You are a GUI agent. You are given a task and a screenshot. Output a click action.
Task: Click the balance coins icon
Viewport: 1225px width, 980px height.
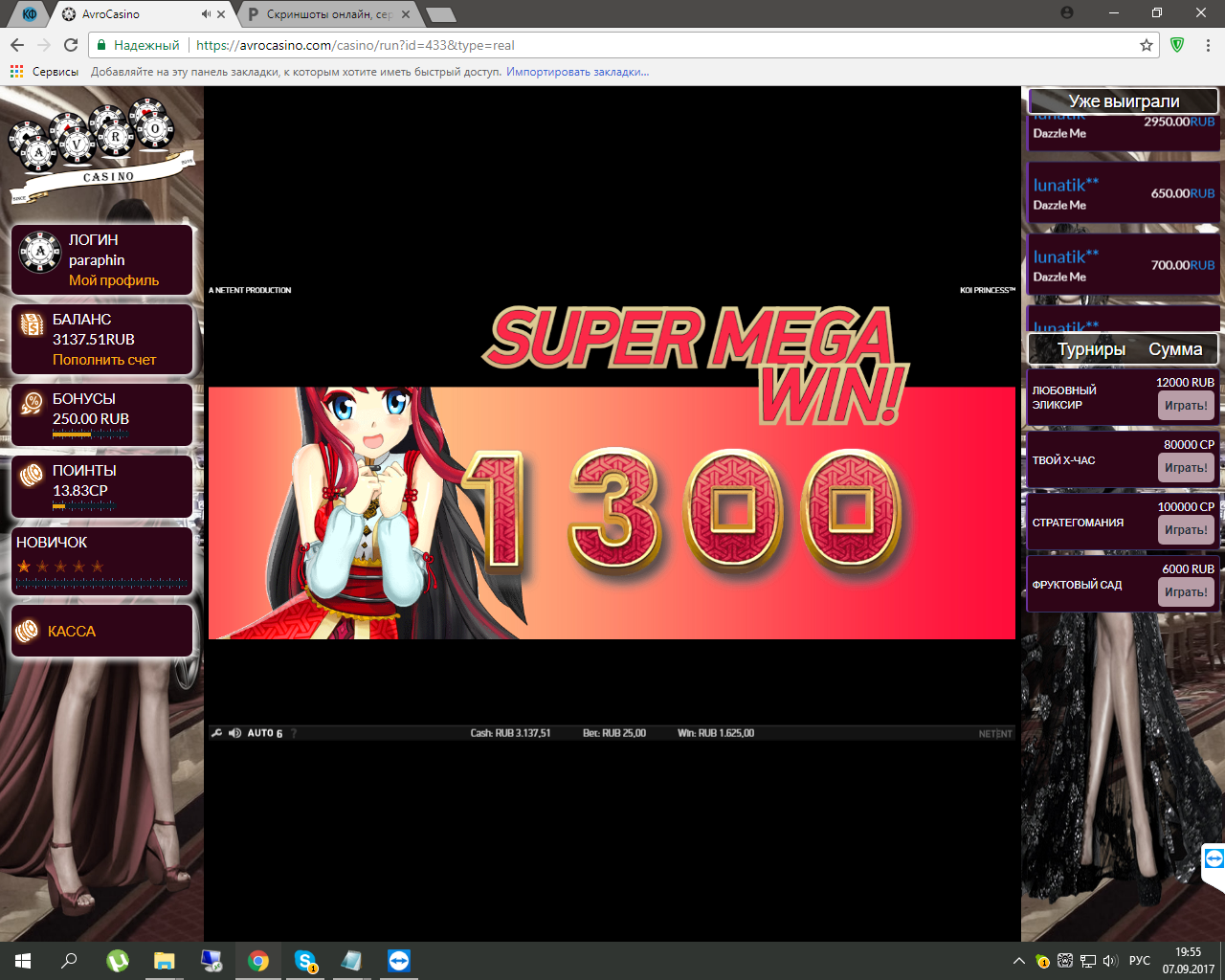point(32,325)
